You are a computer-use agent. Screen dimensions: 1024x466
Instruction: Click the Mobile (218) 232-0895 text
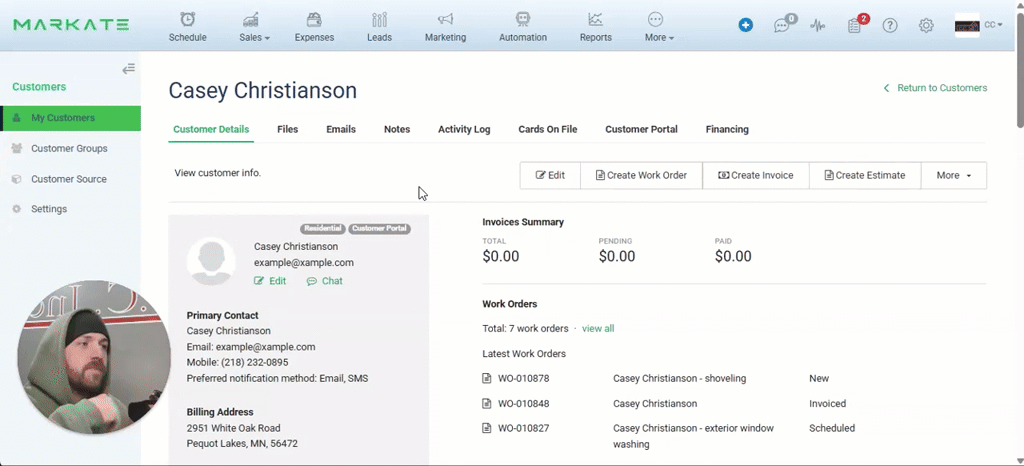(237, 362)
